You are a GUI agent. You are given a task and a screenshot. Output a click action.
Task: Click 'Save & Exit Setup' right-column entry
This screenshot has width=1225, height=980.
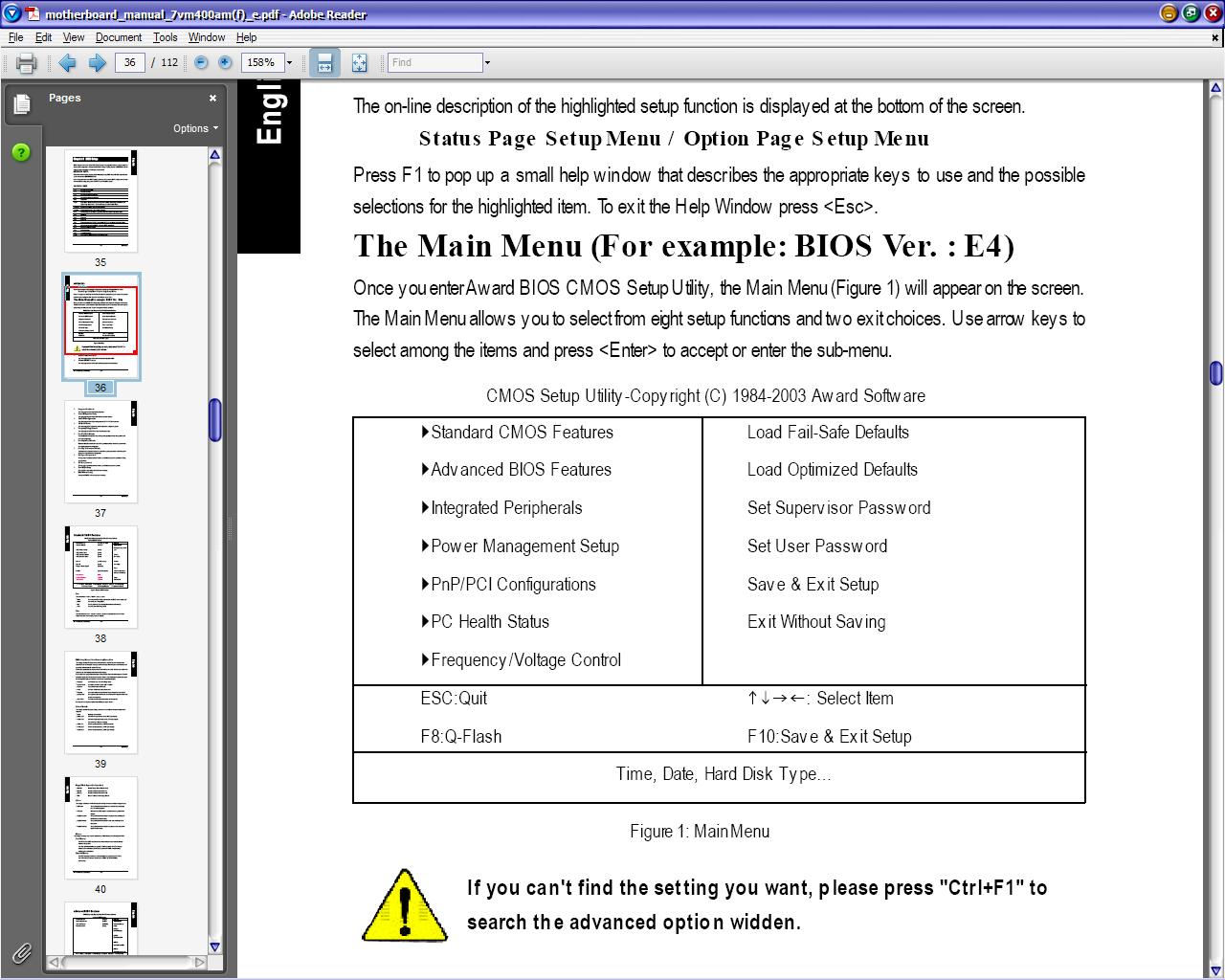click(x=813, y=585)
